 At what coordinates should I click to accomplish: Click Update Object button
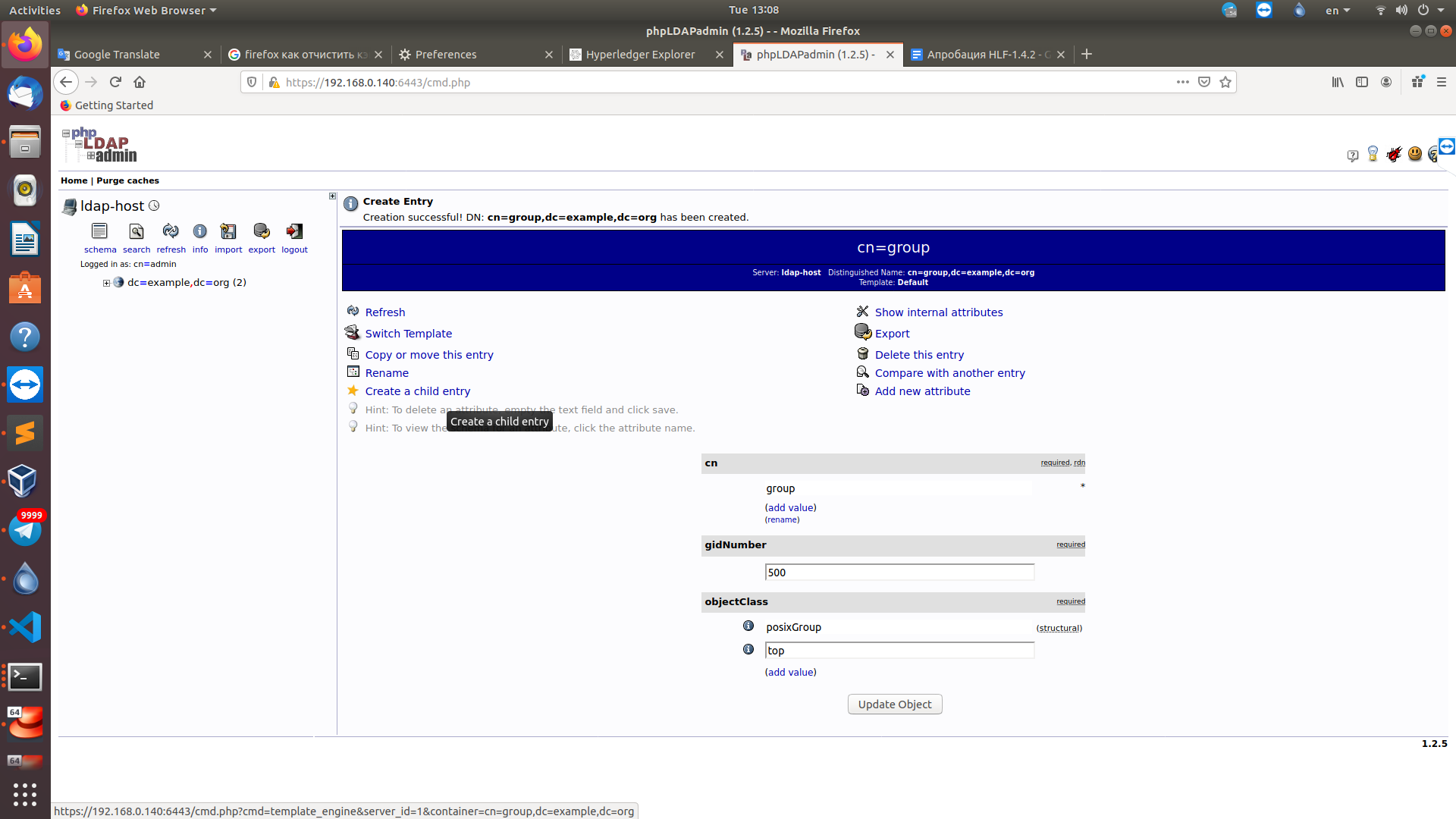895,704
